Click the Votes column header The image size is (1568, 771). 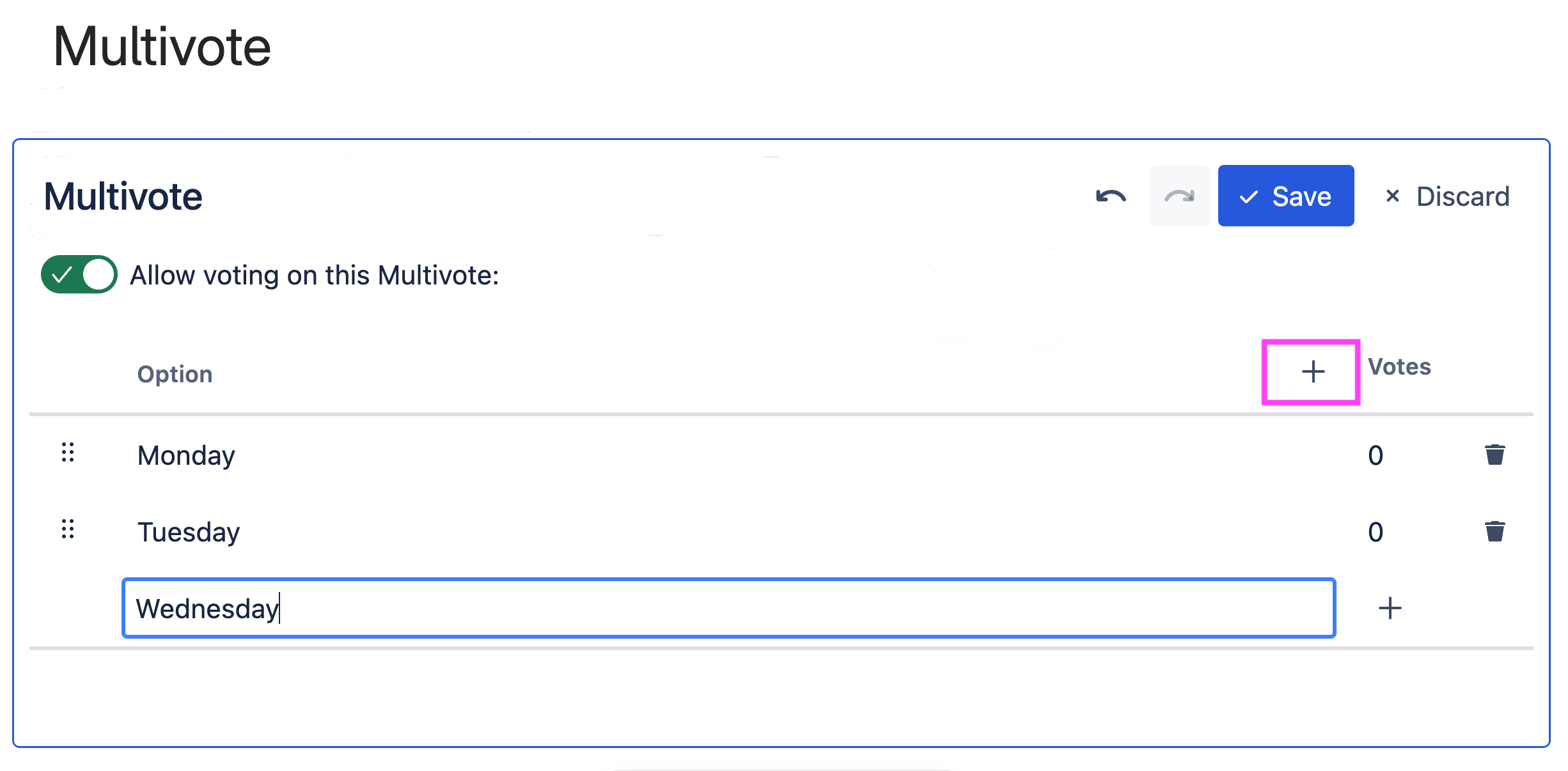(1399, 367)
